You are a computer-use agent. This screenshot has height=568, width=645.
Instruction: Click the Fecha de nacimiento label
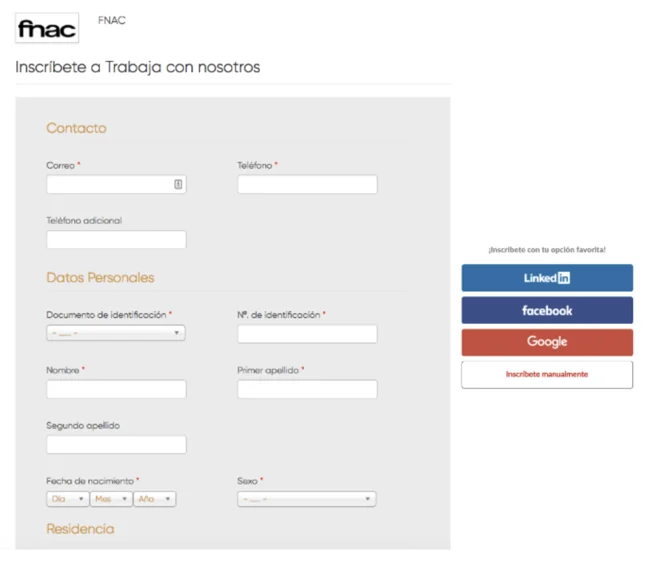click(90, 481)
